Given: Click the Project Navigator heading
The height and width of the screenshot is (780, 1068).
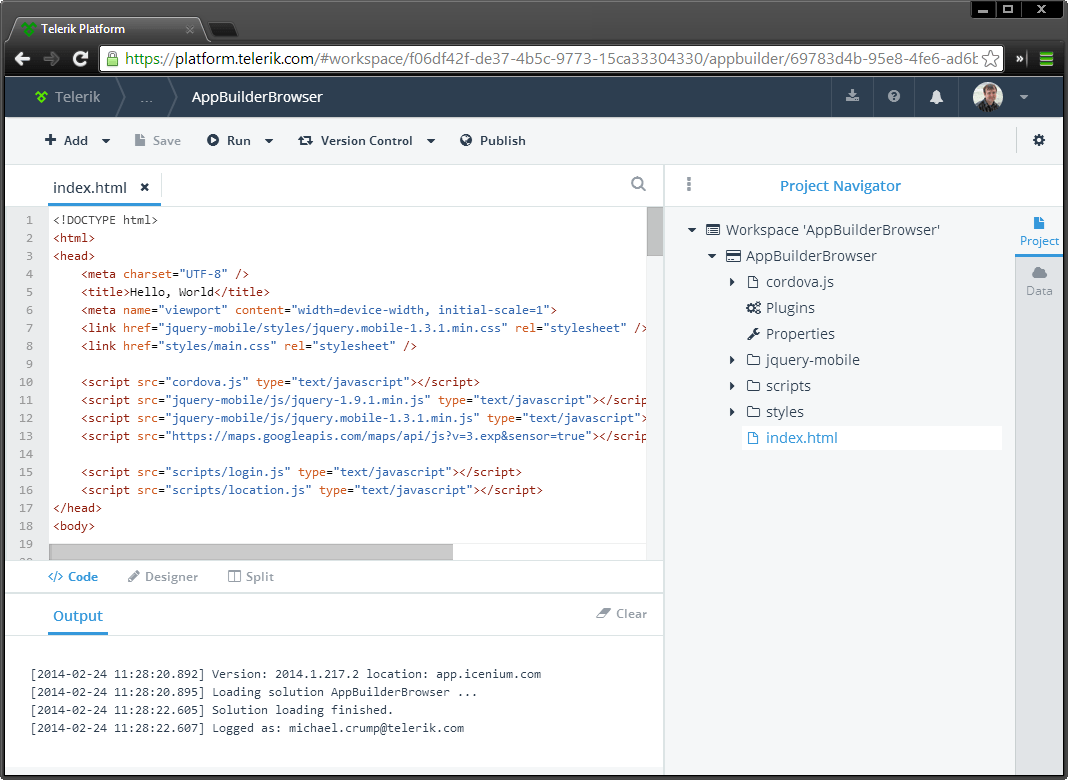Looking at the screenshot, I should click(x=840, y=186).
